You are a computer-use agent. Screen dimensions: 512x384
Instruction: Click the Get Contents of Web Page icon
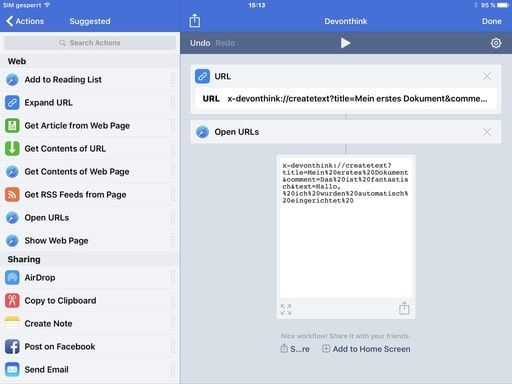pyautogui.click(x=12, y=171)
